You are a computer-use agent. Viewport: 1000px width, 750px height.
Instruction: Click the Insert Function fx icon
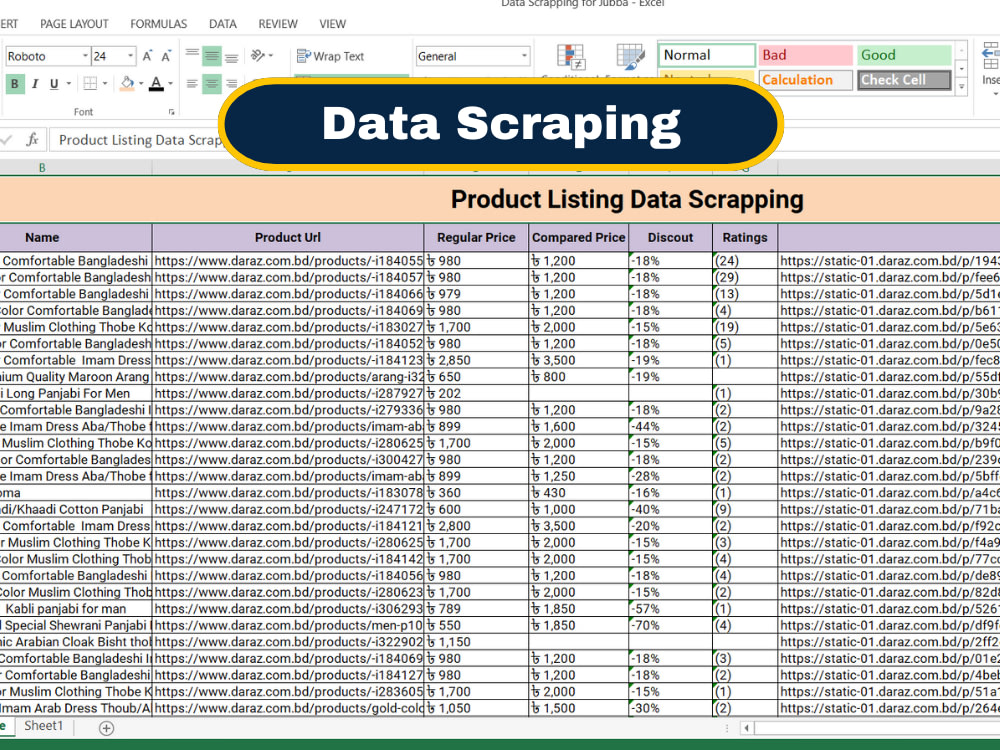tap(32, 140)
